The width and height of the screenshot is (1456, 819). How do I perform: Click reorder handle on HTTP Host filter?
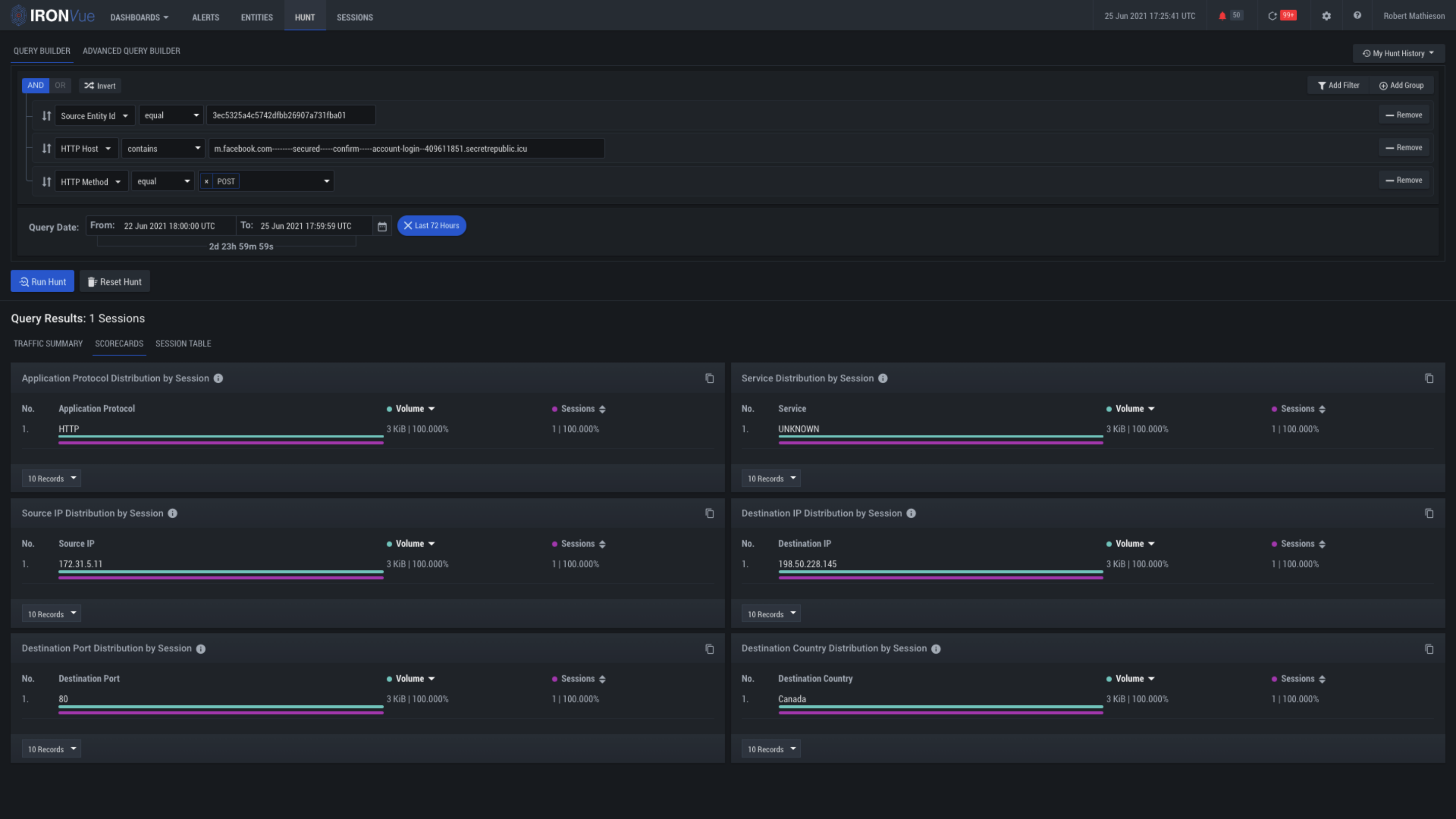pos(47,149)
